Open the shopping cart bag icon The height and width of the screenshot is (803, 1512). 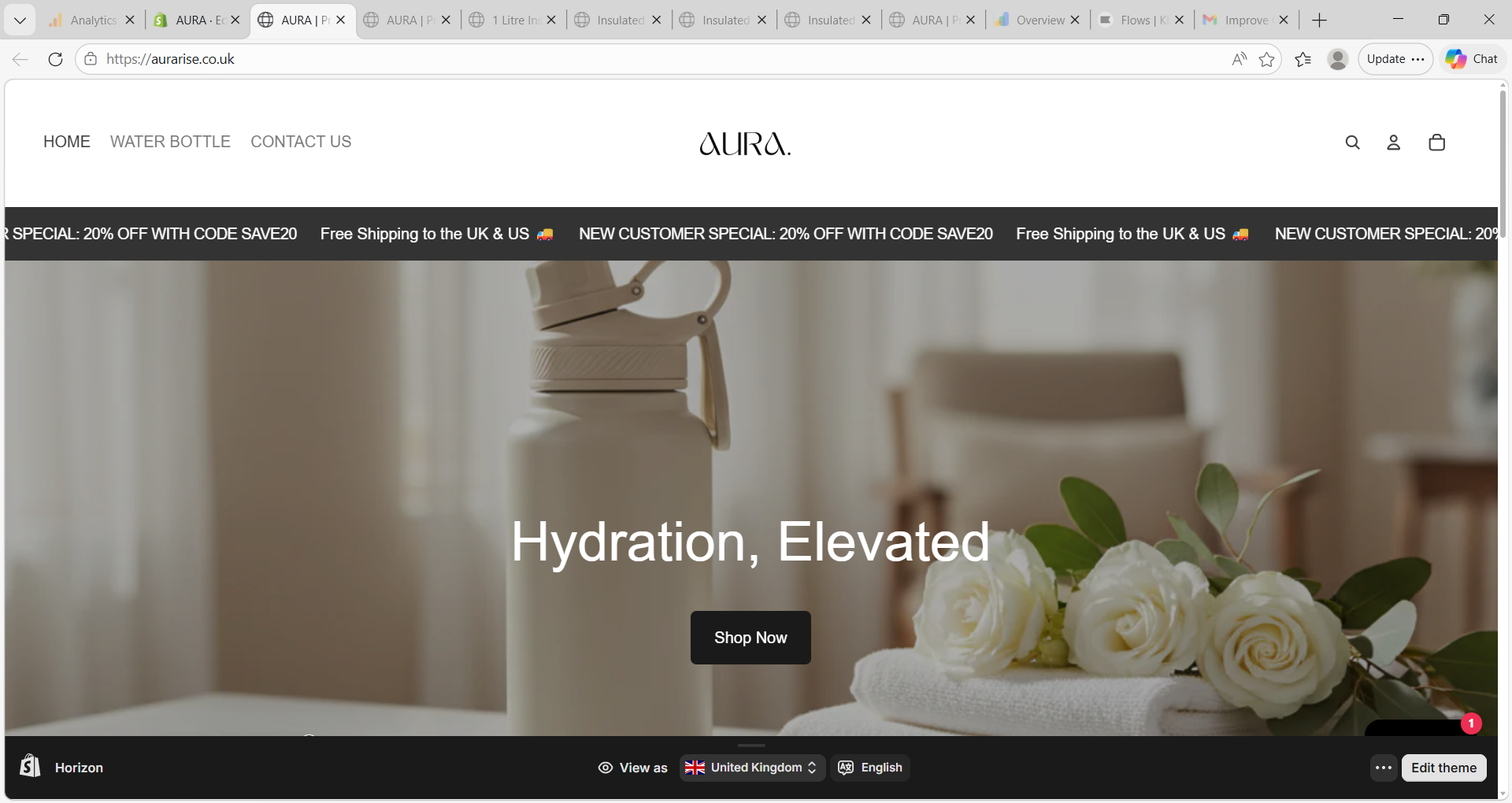click(1436, 142)
